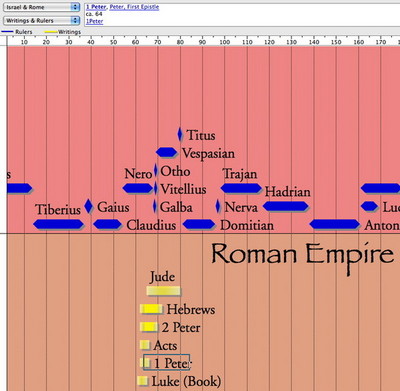Click the Acts writing marker
The width and height of the screenshot is (400, 391).
point(145,345)
